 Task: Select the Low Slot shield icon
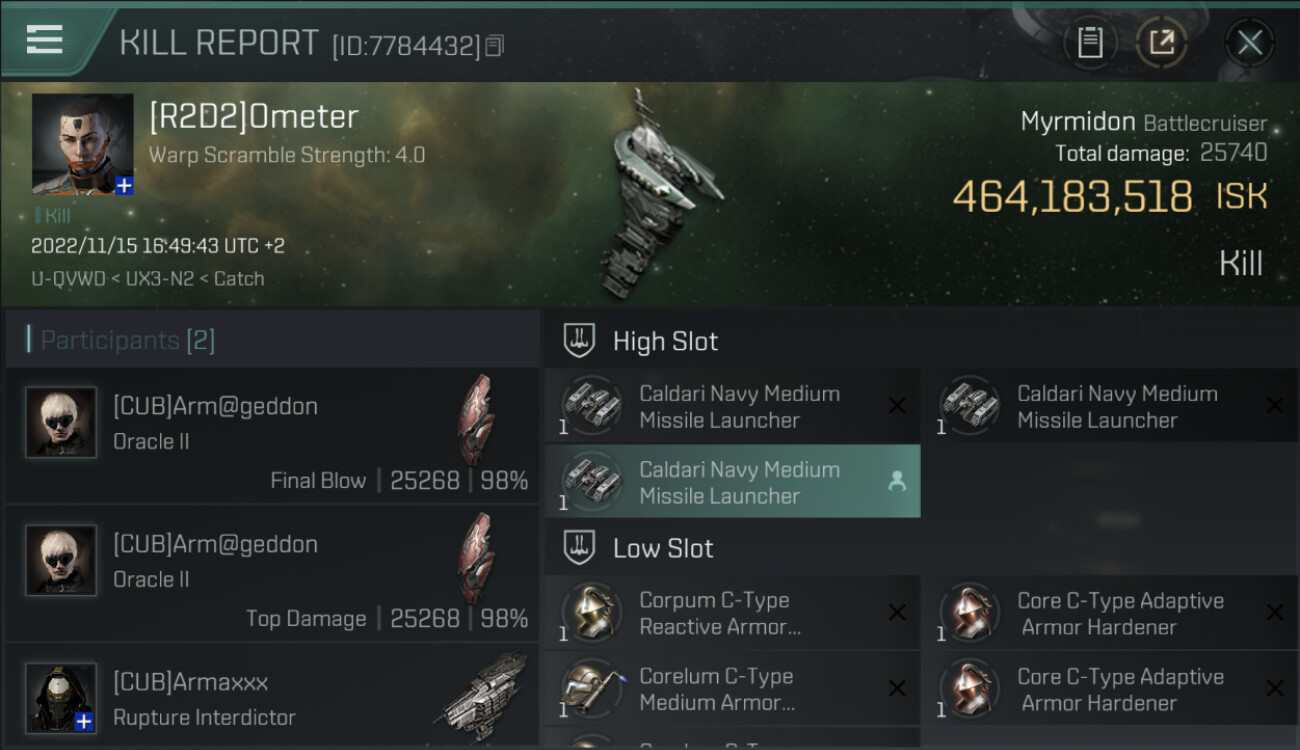[580, 548]
